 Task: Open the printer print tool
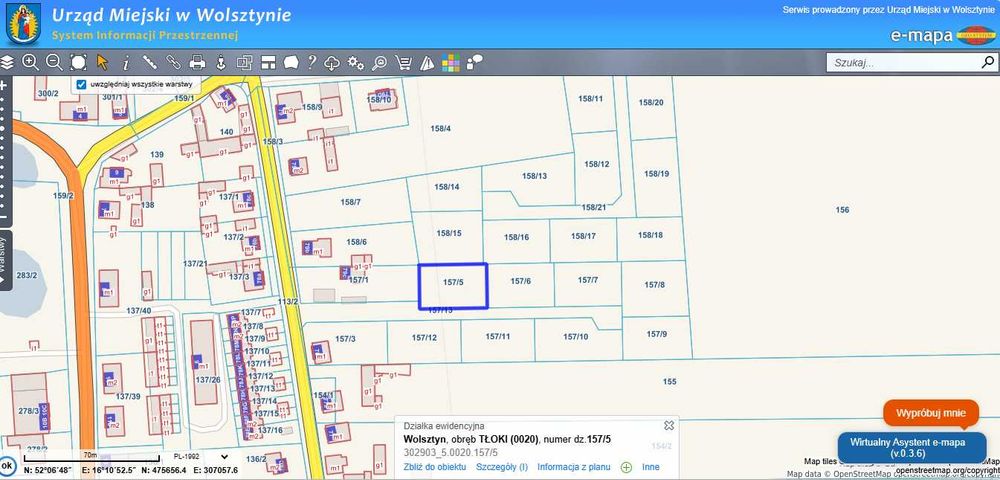coord(198,62)
